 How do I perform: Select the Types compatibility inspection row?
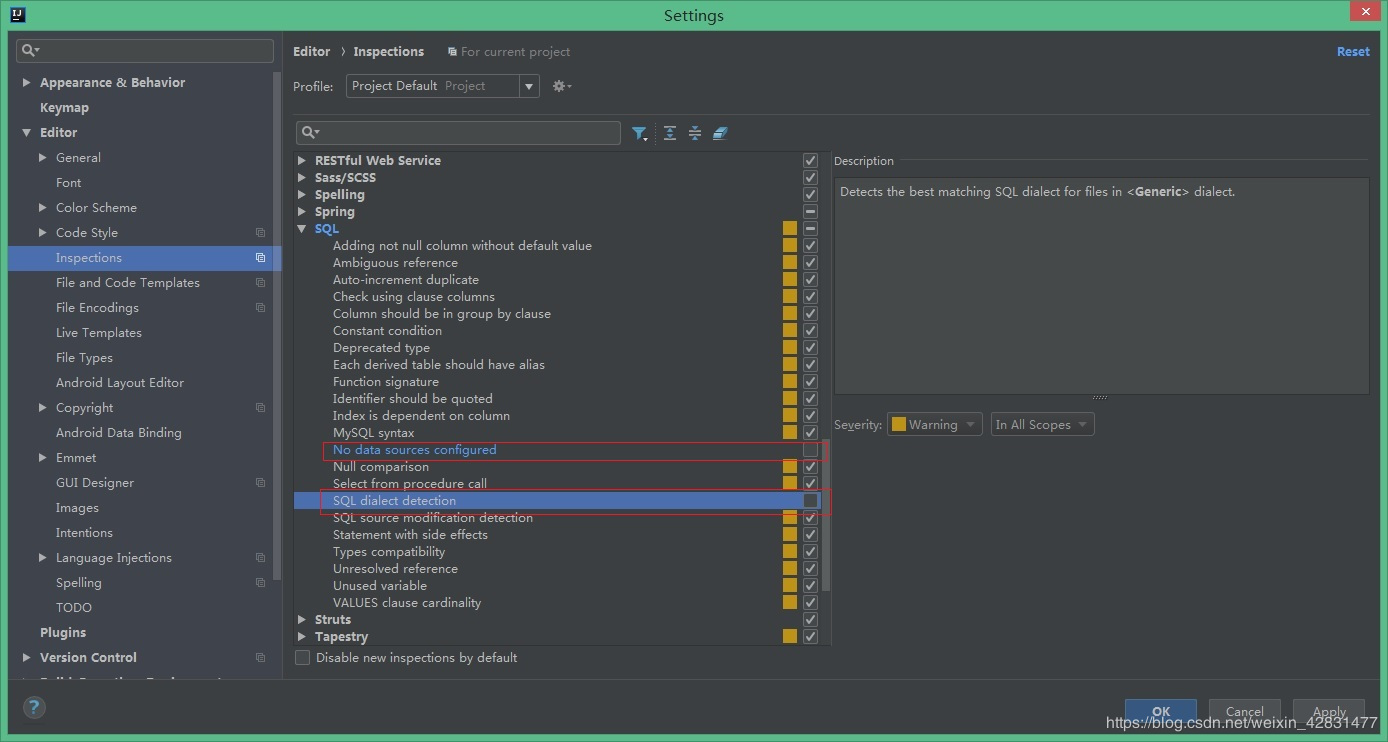pos(557,552)
